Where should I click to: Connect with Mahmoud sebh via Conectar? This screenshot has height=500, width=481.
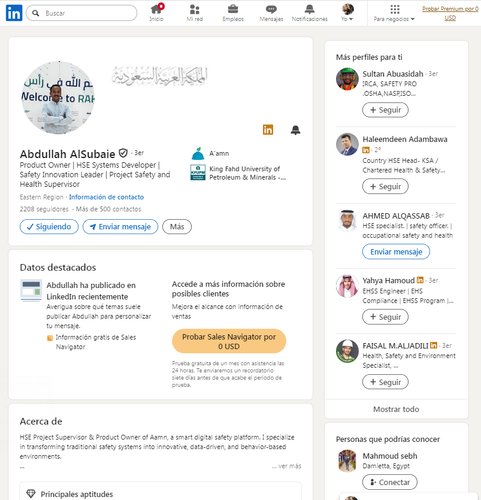(x=390, y=482)
